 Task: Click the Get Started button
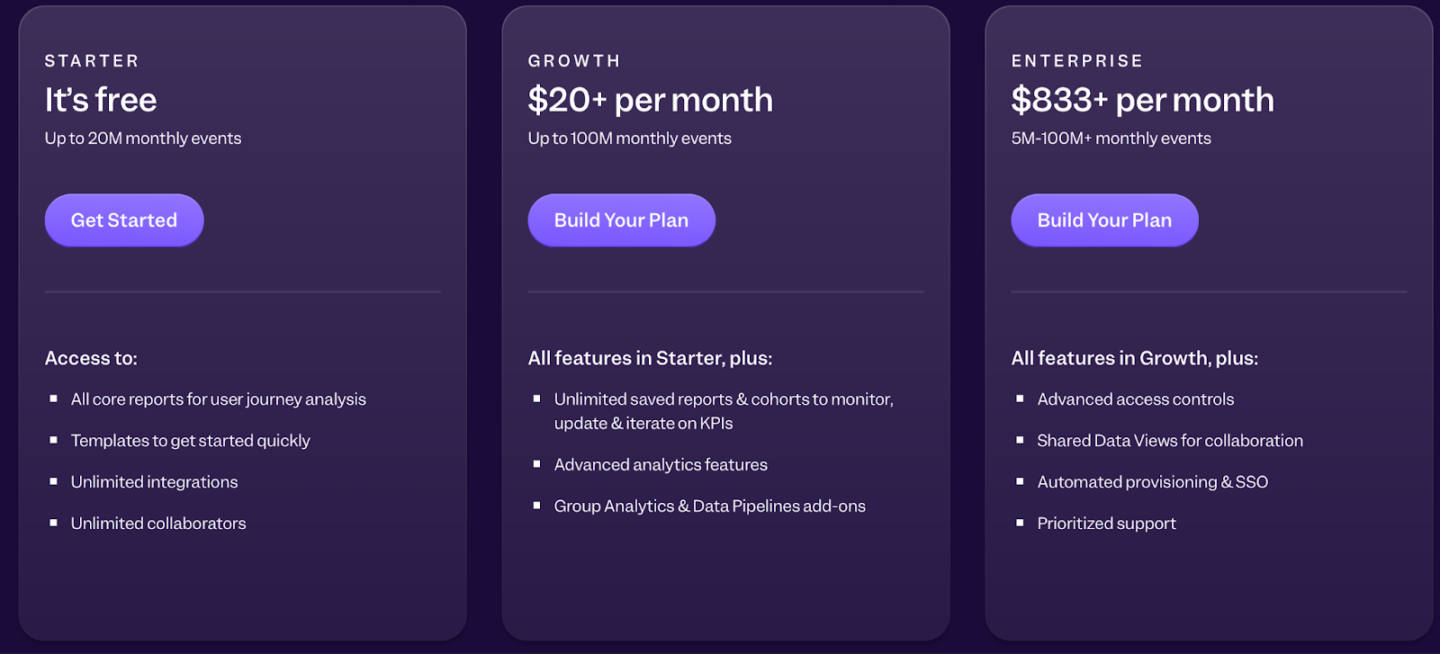click(x=124, y=220)
